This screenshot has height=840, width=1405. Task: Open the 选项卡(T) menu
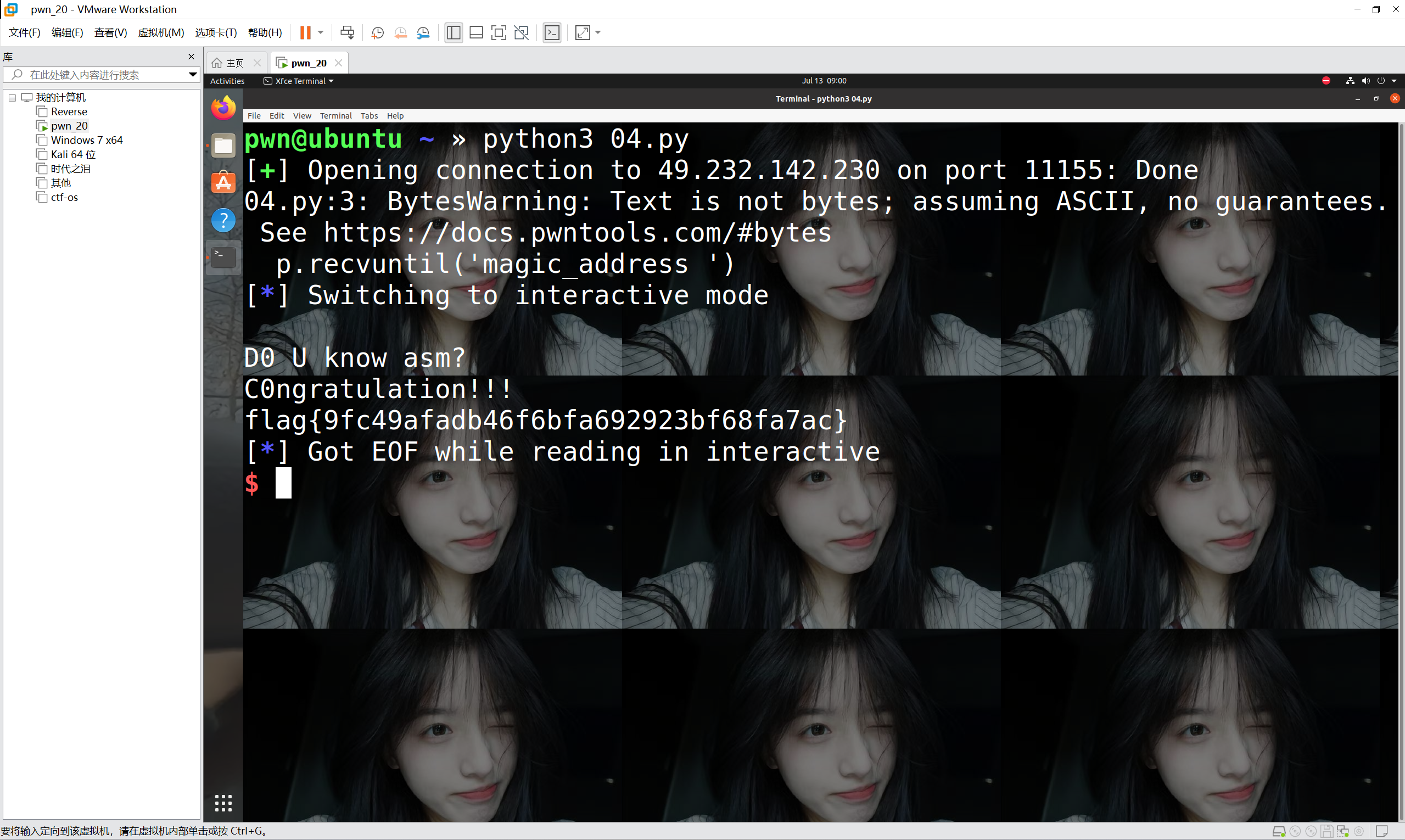216,33
